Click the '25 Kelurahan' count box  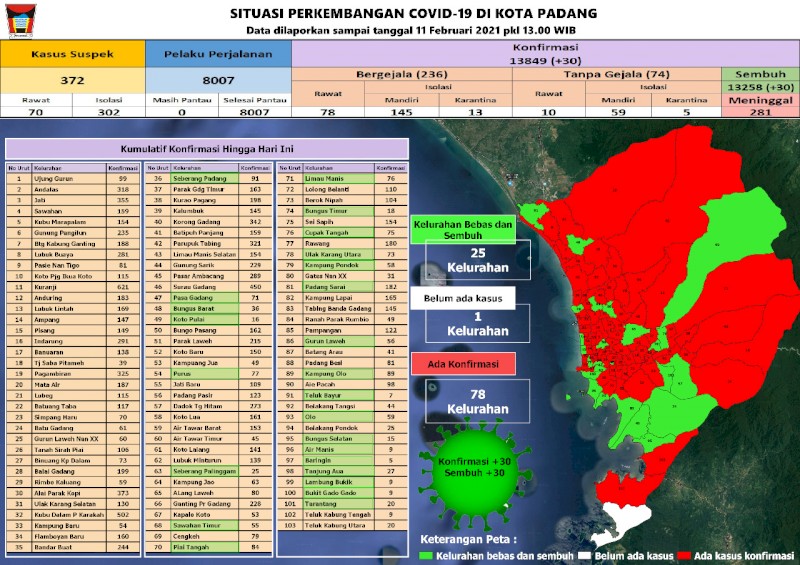[478, 260]
